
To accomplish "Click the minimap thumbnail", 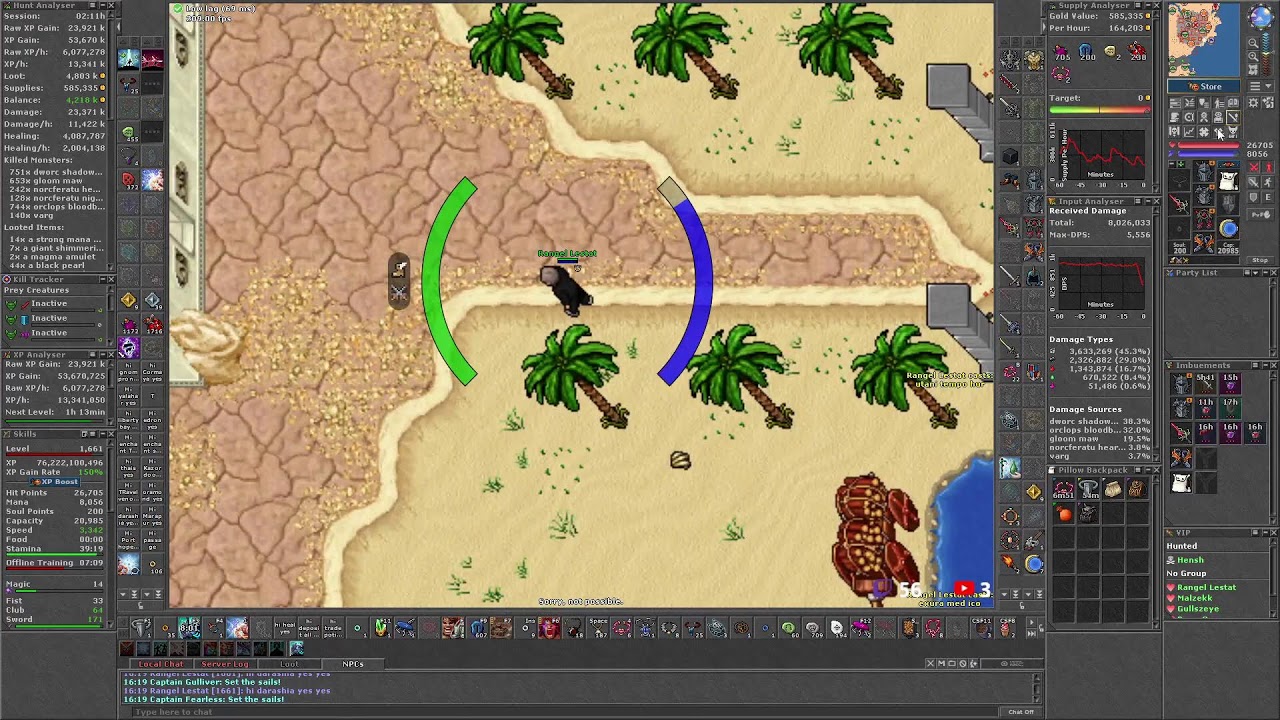I will point(1202,40).
